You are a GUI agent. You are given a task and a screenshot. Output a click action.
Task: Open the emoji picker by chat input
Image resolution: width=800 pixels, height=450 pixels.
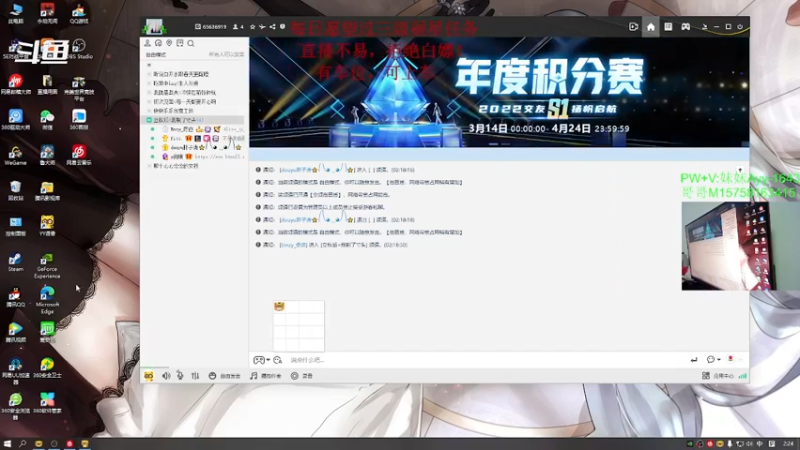point(278,360)
